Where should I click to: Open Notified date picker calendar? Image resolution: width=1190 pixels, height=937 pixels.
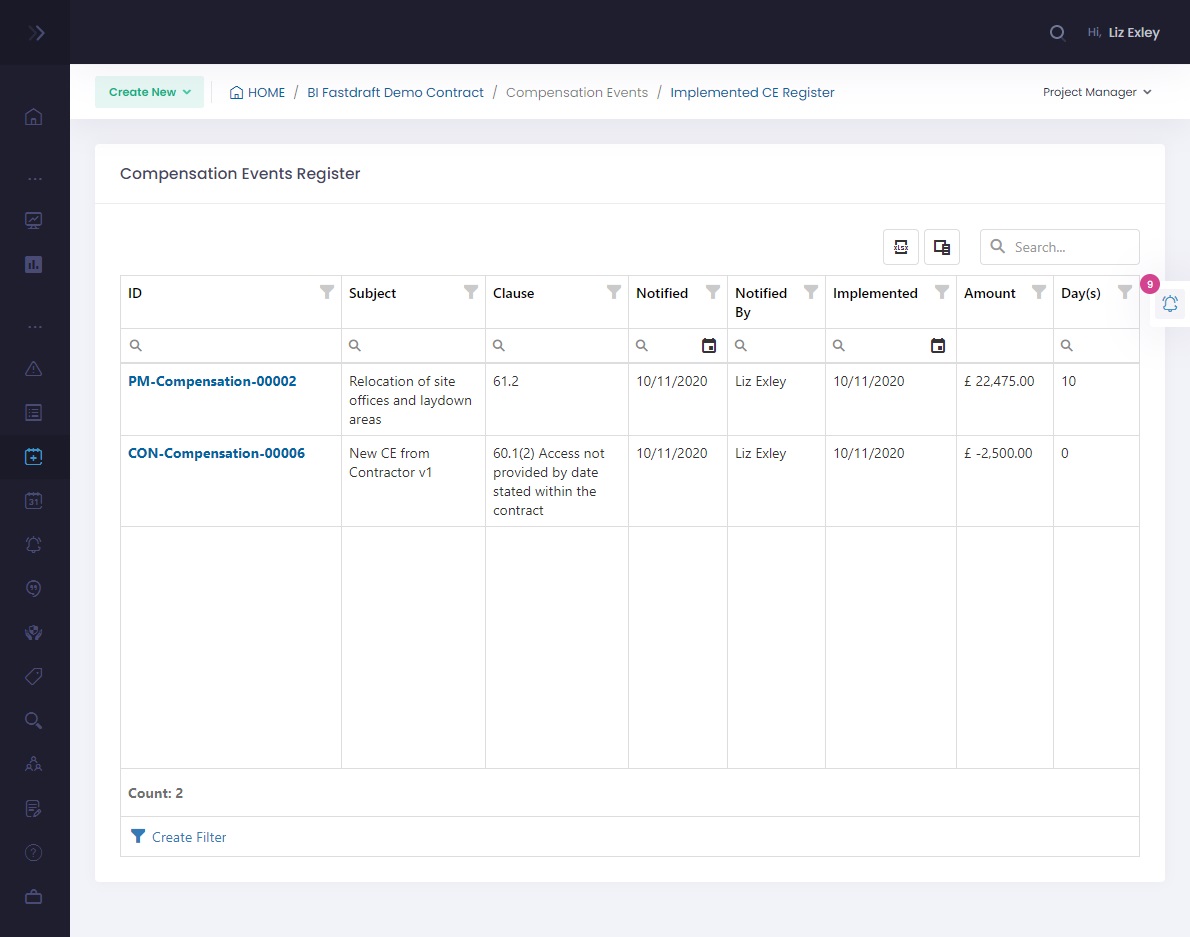click(709, 346)
